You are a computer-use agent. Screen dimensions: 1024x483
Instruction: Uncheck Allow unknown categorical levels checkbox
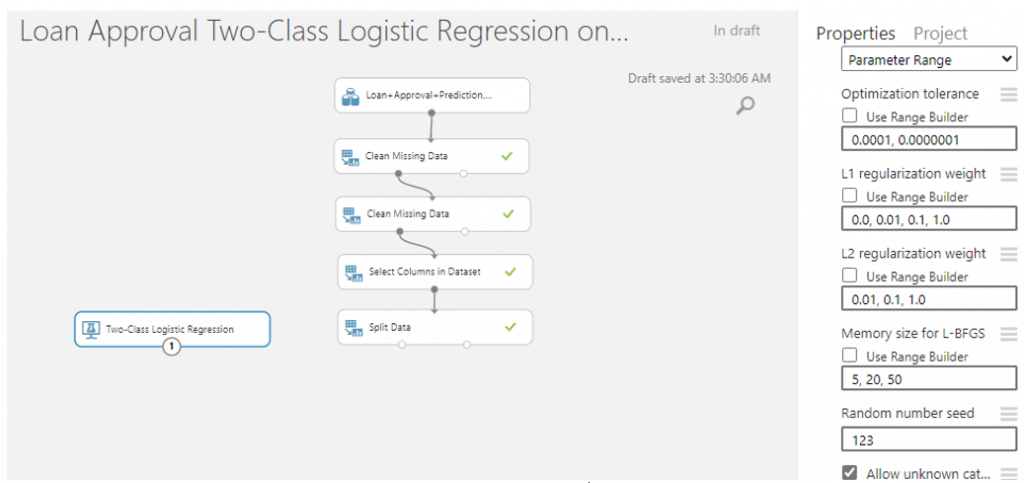point(850,473)
